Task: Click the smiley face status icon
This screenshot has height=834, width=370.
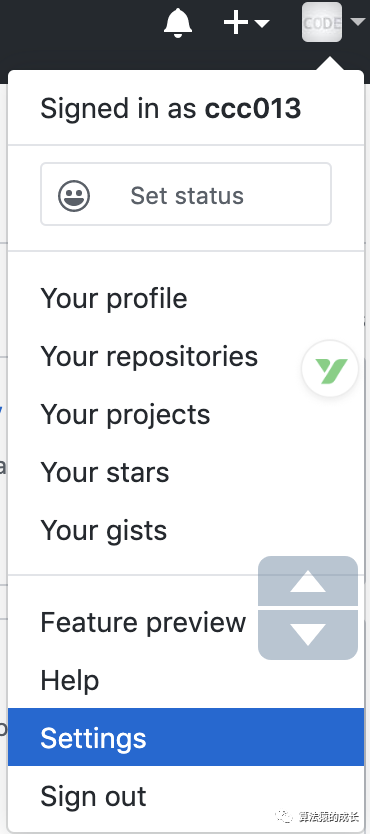Action: pyautogui.click(x=74, y=196)
